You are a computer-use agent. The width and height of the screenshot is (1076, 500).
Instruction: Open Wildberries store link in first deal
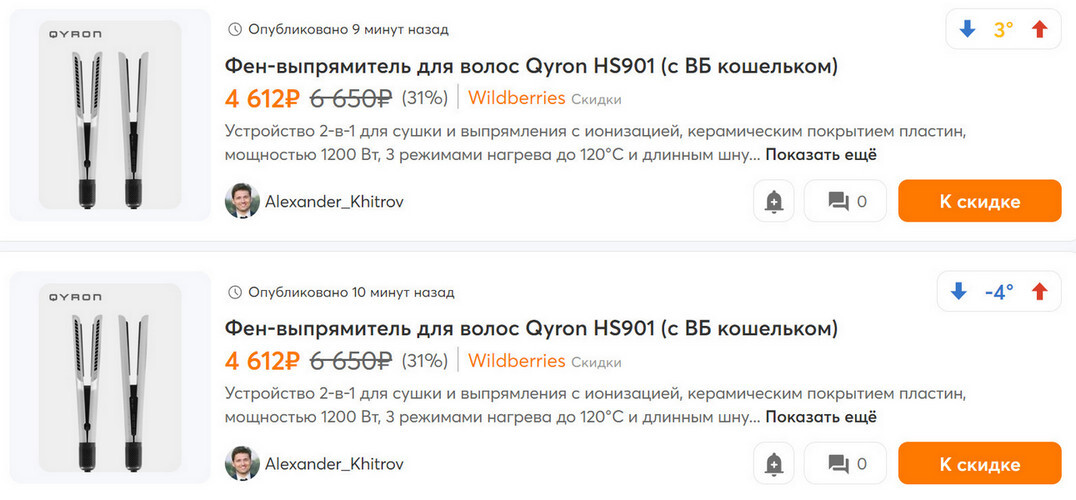tap(516, 98)
